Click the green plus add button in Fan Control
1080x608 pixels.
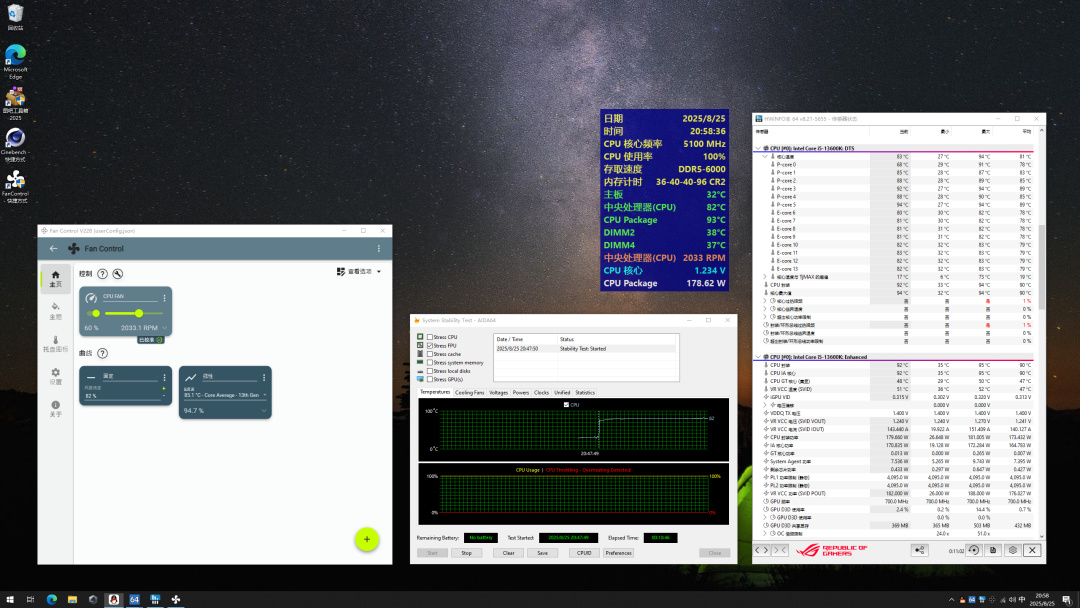[366, 539]
